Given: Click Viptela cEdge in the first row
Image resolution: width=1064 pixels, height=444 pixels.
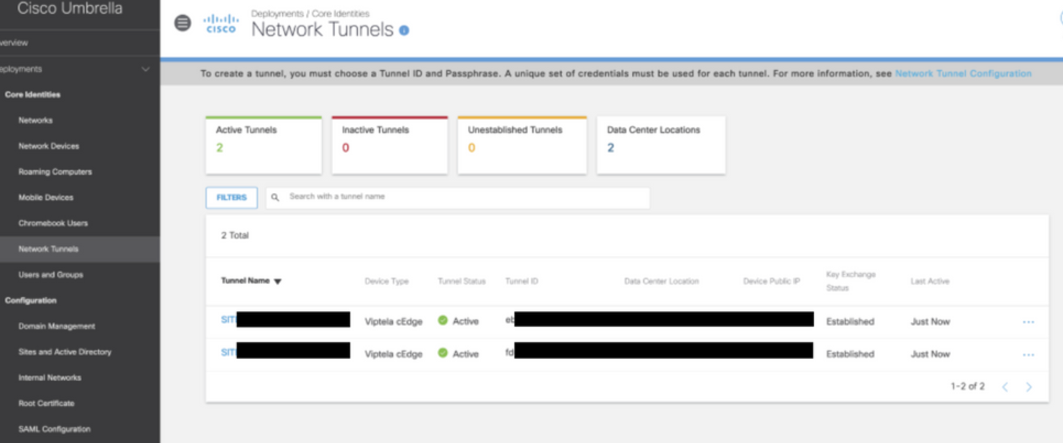Looking at the screenshot, I should pos(394,322).
